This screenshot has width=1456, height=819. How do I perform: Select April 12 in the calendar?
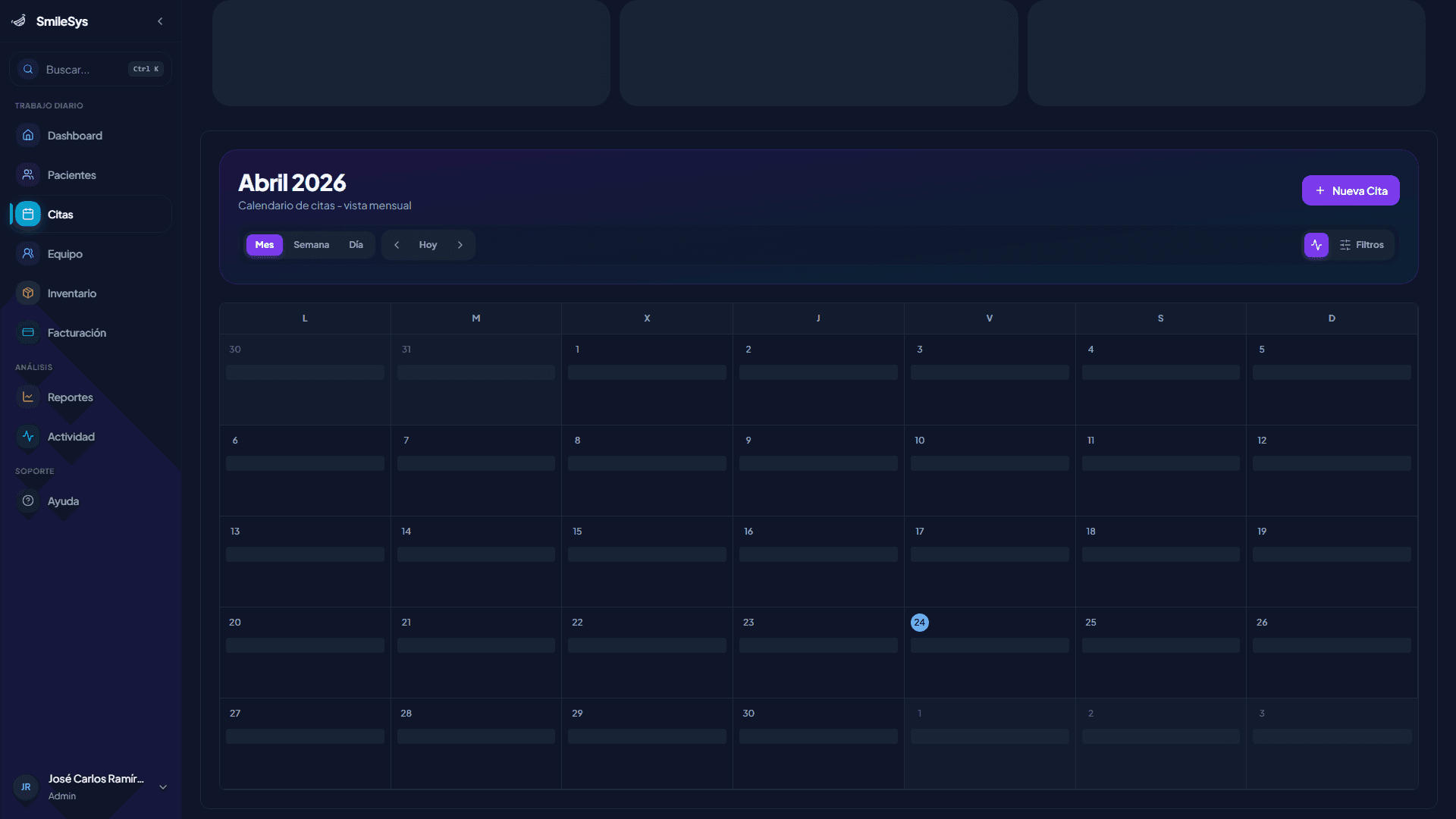(1332, 470)
